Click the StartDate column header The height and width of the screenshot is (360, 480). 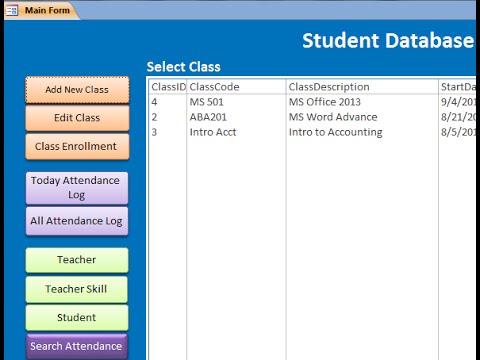[x=457, y=87]
